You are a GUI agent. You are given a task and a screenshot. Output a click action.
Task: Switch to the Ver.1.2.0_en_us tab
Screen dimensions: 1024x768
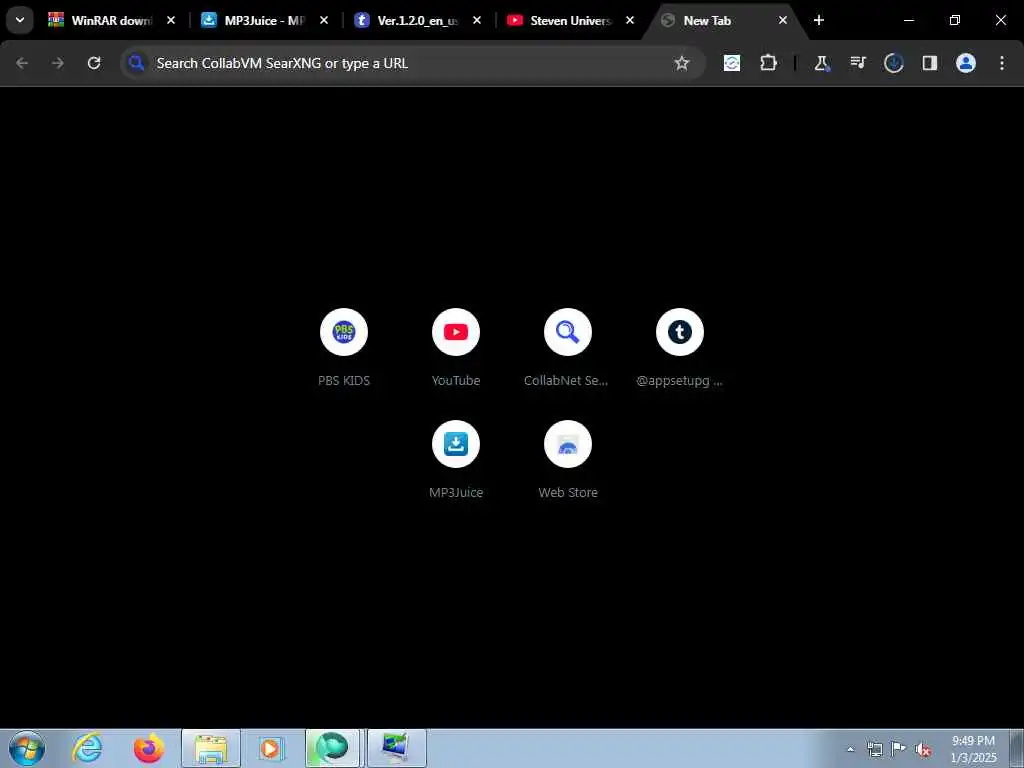(417, 20)
